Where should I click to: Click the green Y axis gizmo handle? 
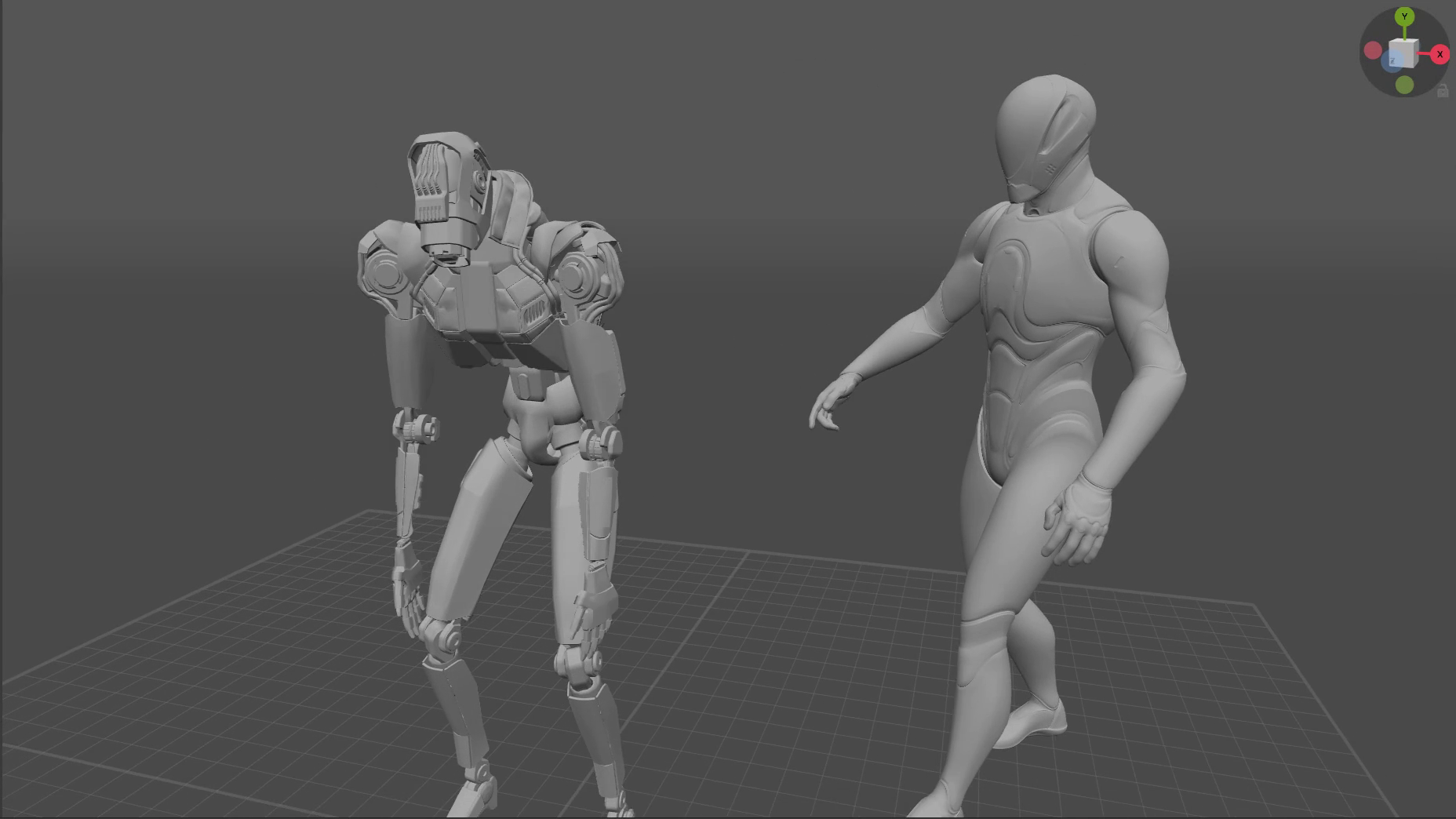(x=1404, y=16)
